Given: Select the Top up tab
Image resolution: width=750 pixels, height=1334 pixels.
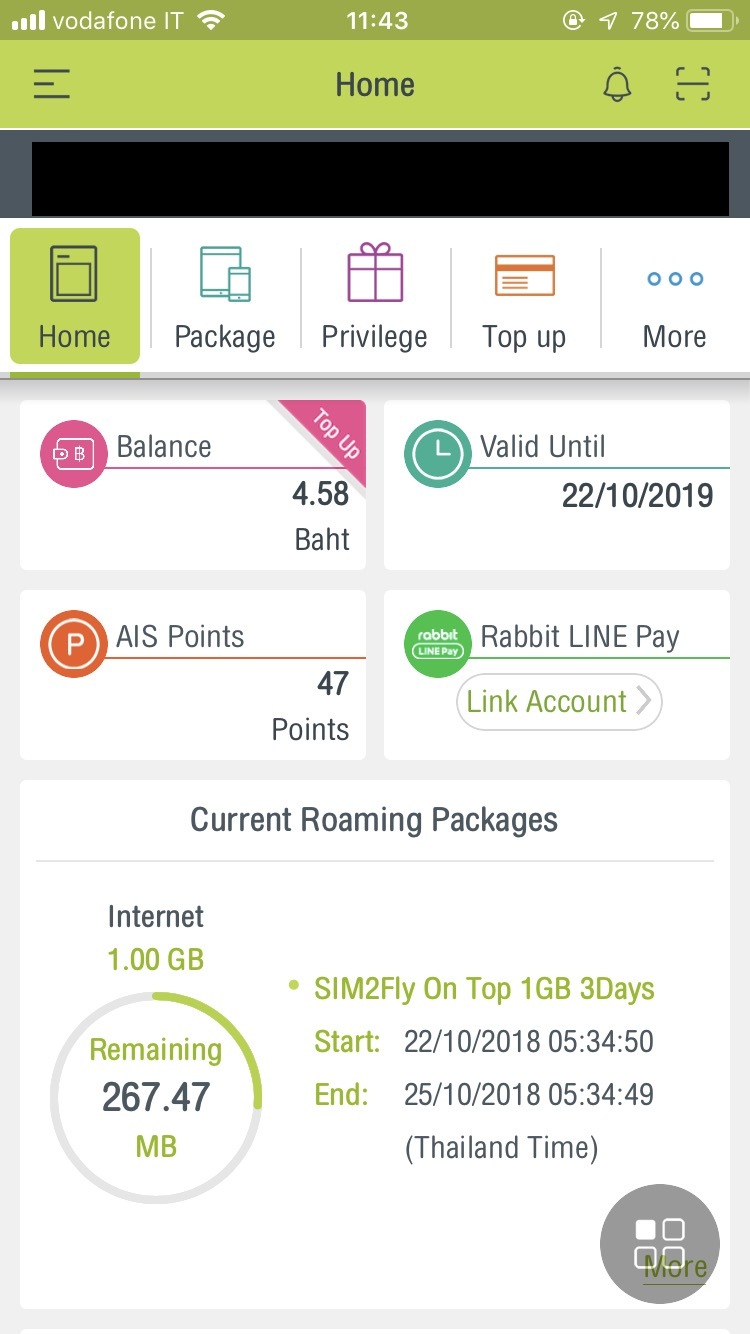Looking at the screenshot, I should pos(524,298).
